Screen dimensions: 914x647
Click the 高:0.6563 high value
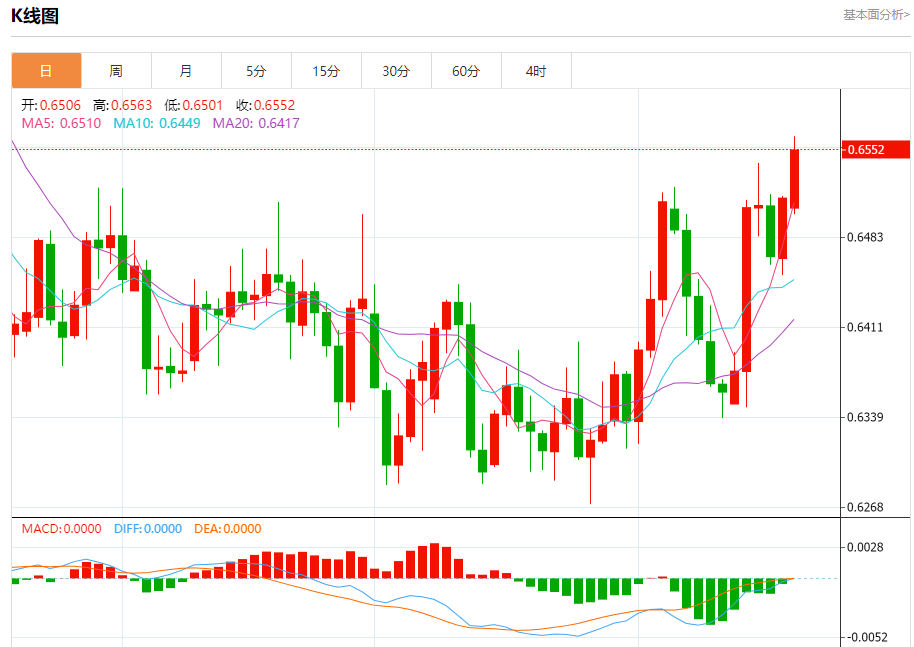(122, 105)
